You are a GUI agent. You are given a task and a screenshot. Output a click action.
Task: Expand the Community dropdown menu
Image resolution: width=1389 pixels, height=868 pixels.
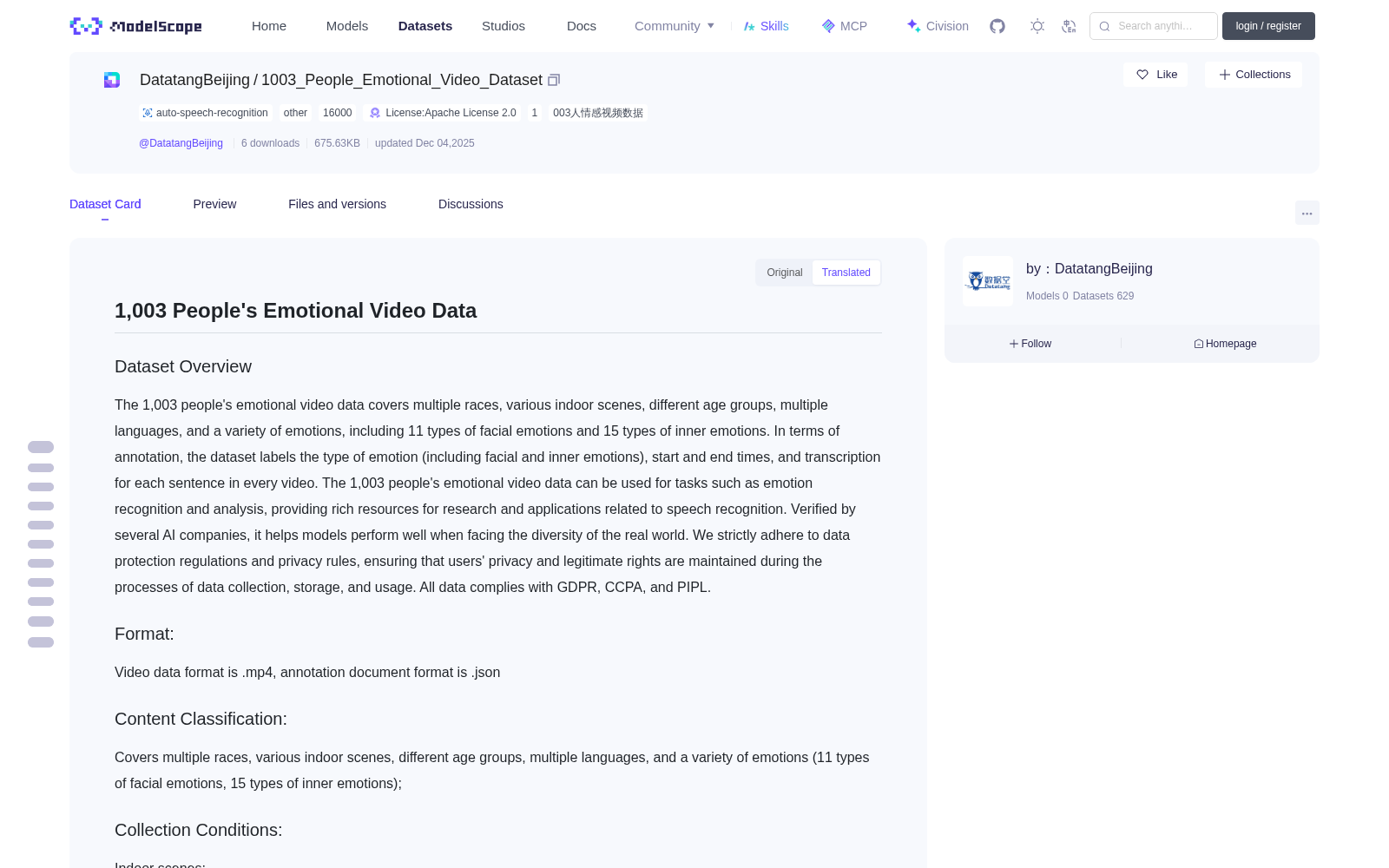[675, 26]
